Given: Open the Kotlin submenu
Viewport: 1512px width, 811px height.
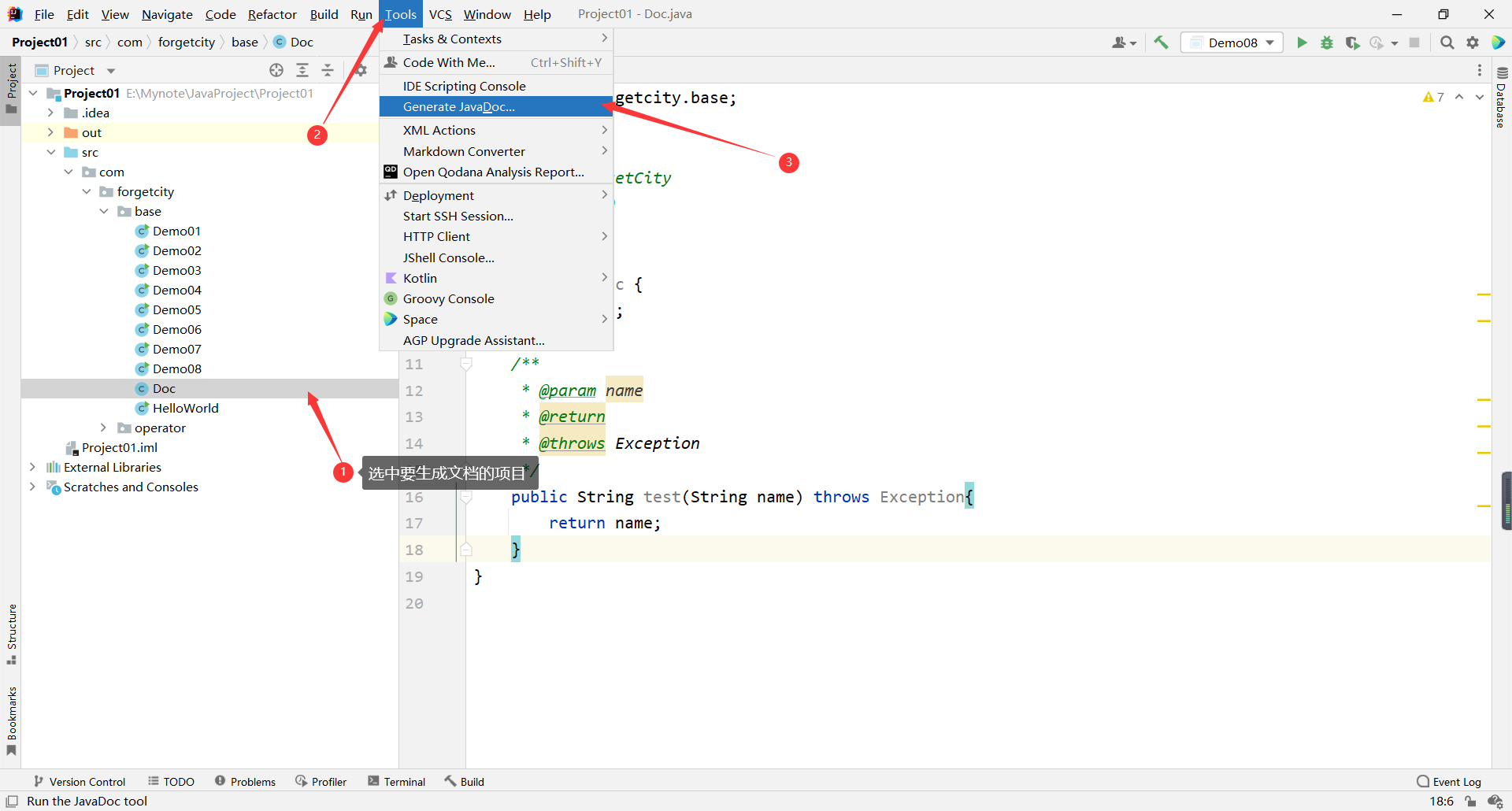Looking at the screenshot, I should pos(496,279).
